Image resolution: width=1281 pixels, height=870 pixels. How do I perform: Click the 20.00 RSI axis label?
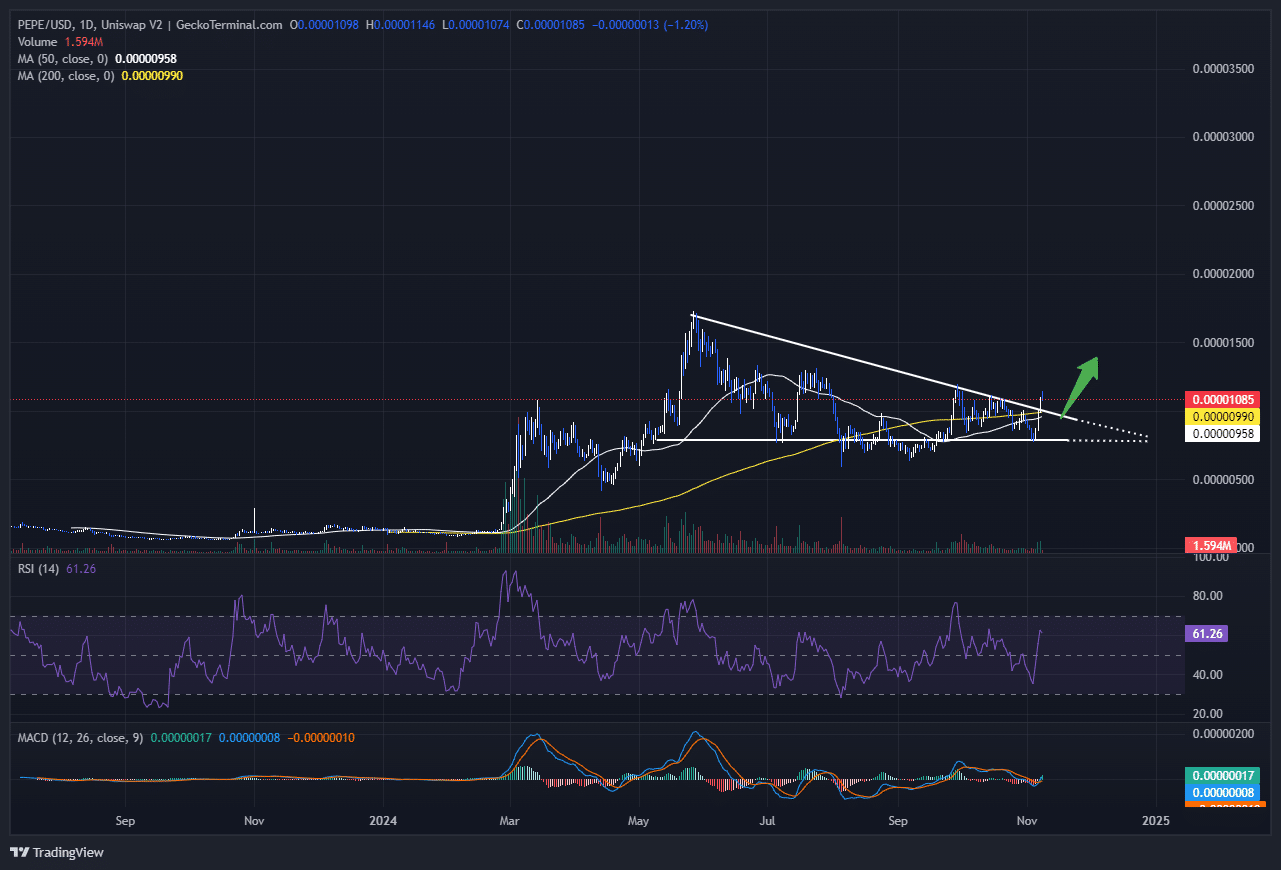[1206, 714]
